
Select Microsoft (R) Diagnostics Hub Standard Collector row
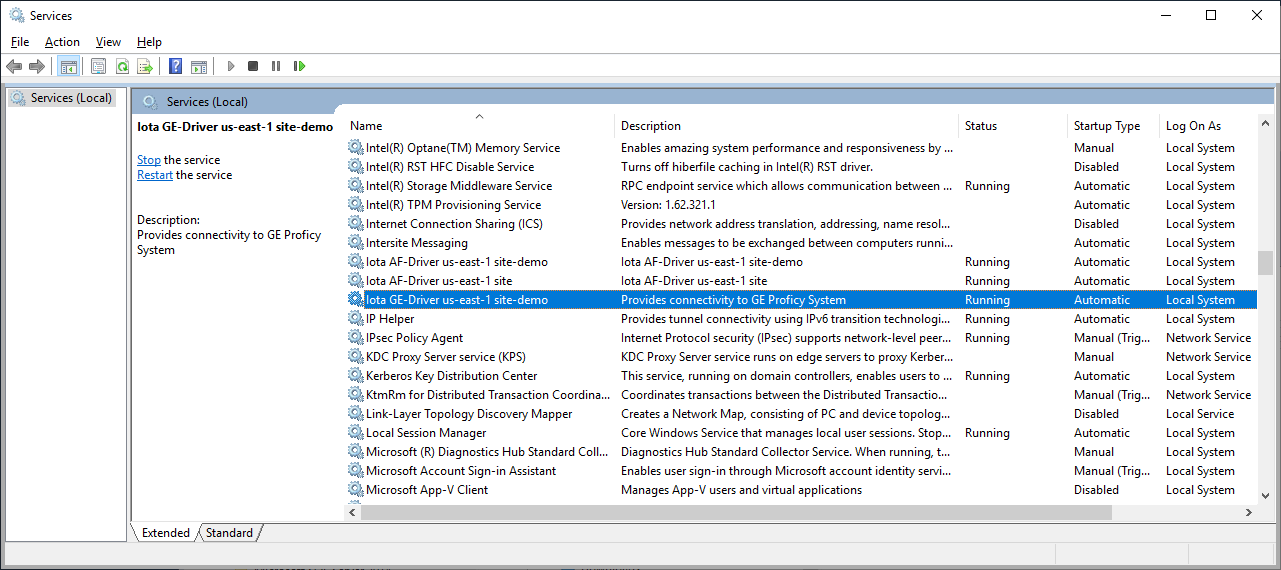[801, 452]
